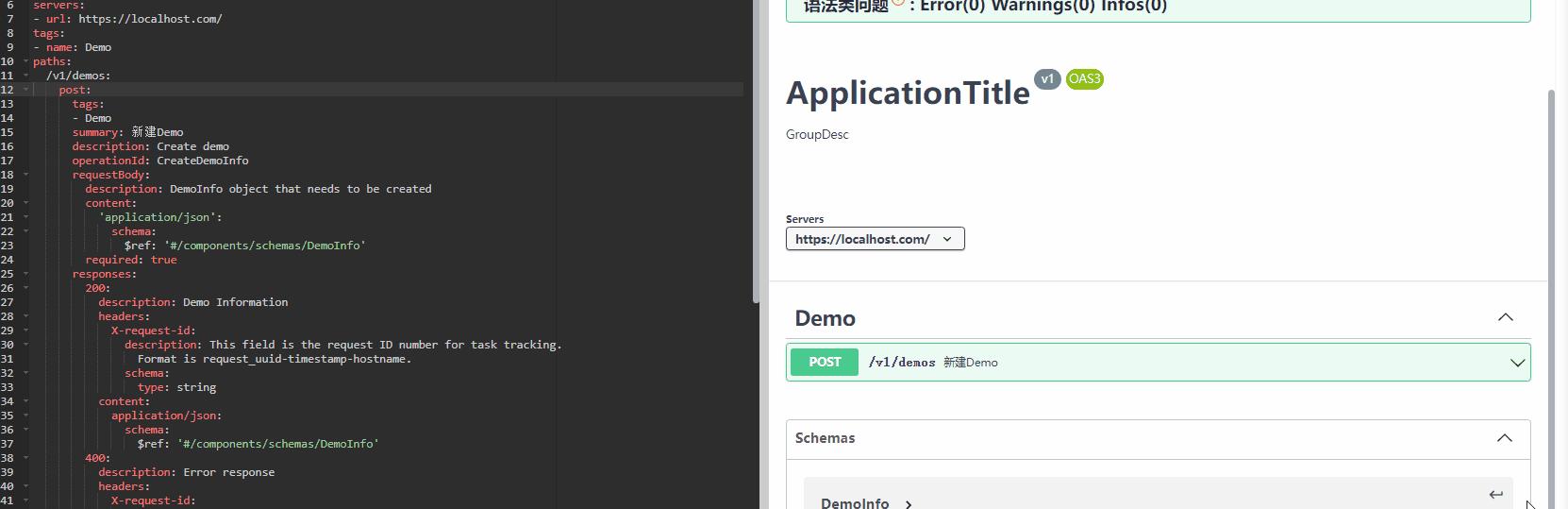Click the 'application/json:' key on line 35
The image size is (1568, 509).
click(167, 416)
